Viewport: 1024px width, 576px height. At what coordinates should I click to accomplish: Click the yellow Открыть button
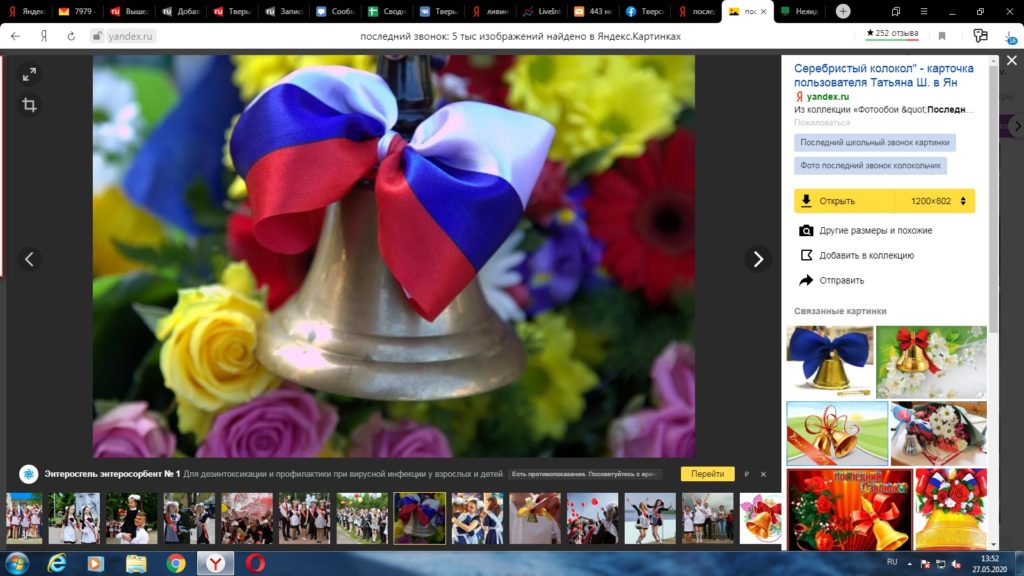pyautogui.click(x=844, y=201)
